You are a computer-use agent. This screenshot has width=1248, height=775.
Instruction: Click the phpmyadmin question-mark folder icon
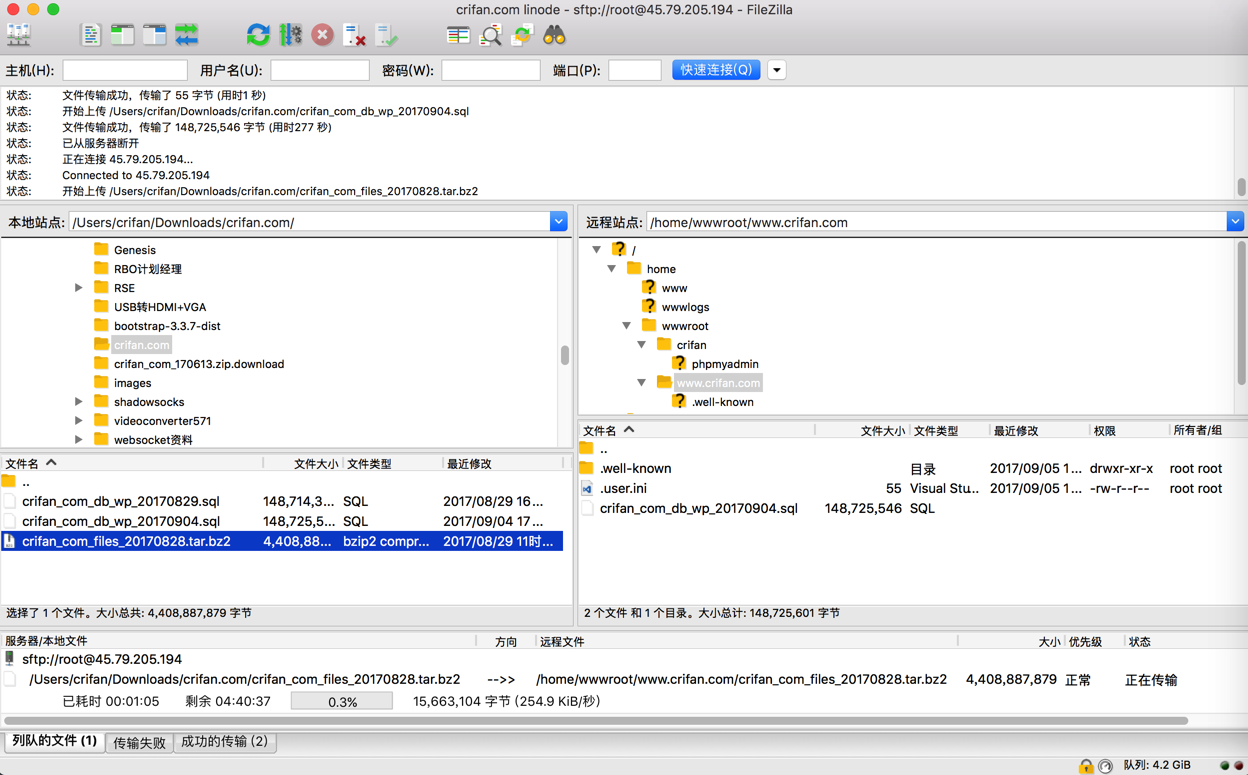(679, 363)
